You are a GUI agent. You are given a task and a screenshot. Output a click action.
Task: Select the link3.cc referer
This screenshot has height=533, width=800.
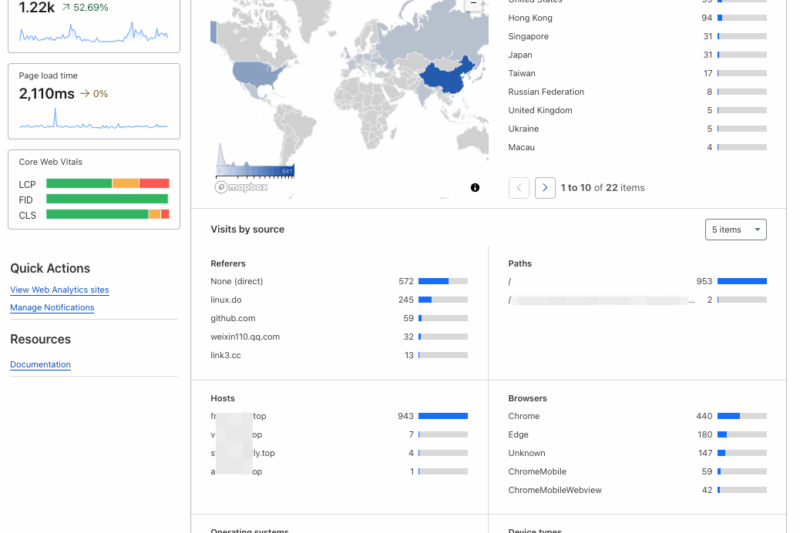pyautogui.click(x=339, y=355)
